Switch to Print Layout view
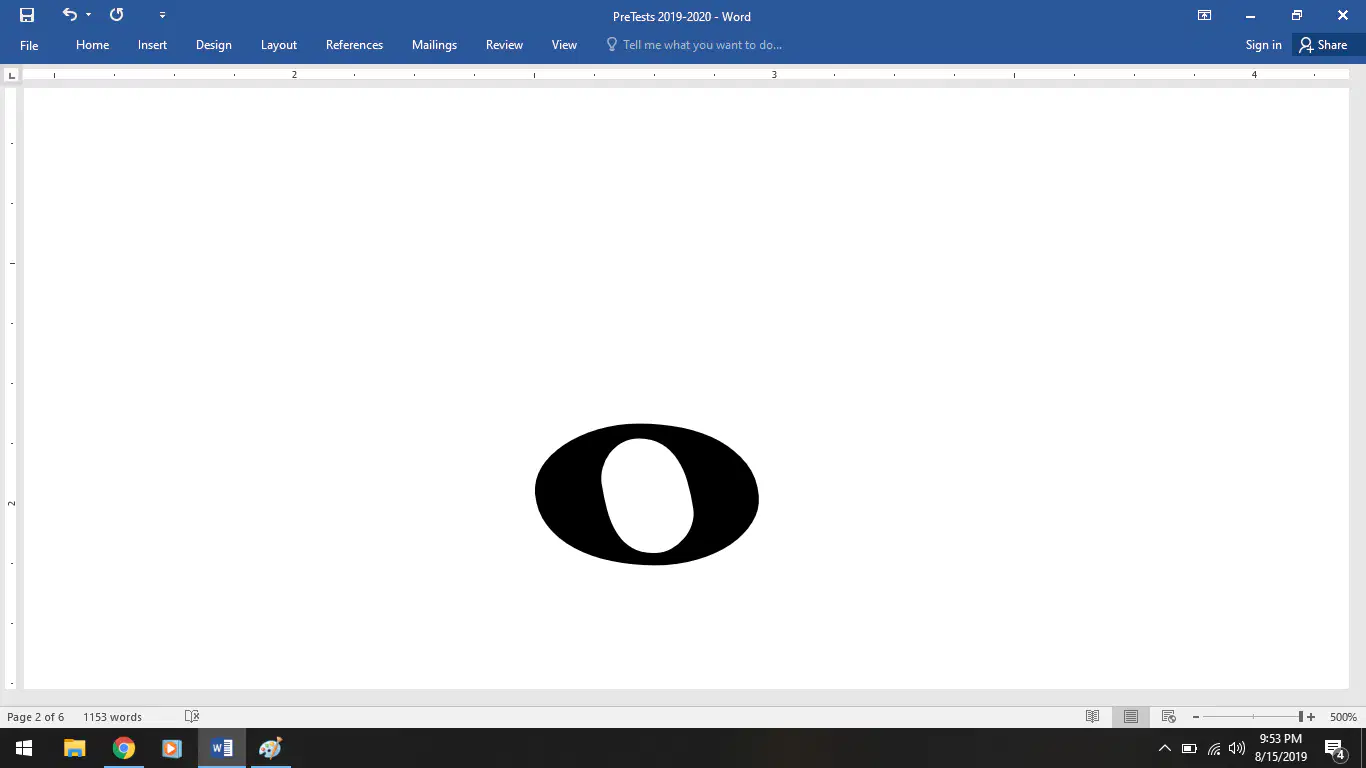 1131,717
